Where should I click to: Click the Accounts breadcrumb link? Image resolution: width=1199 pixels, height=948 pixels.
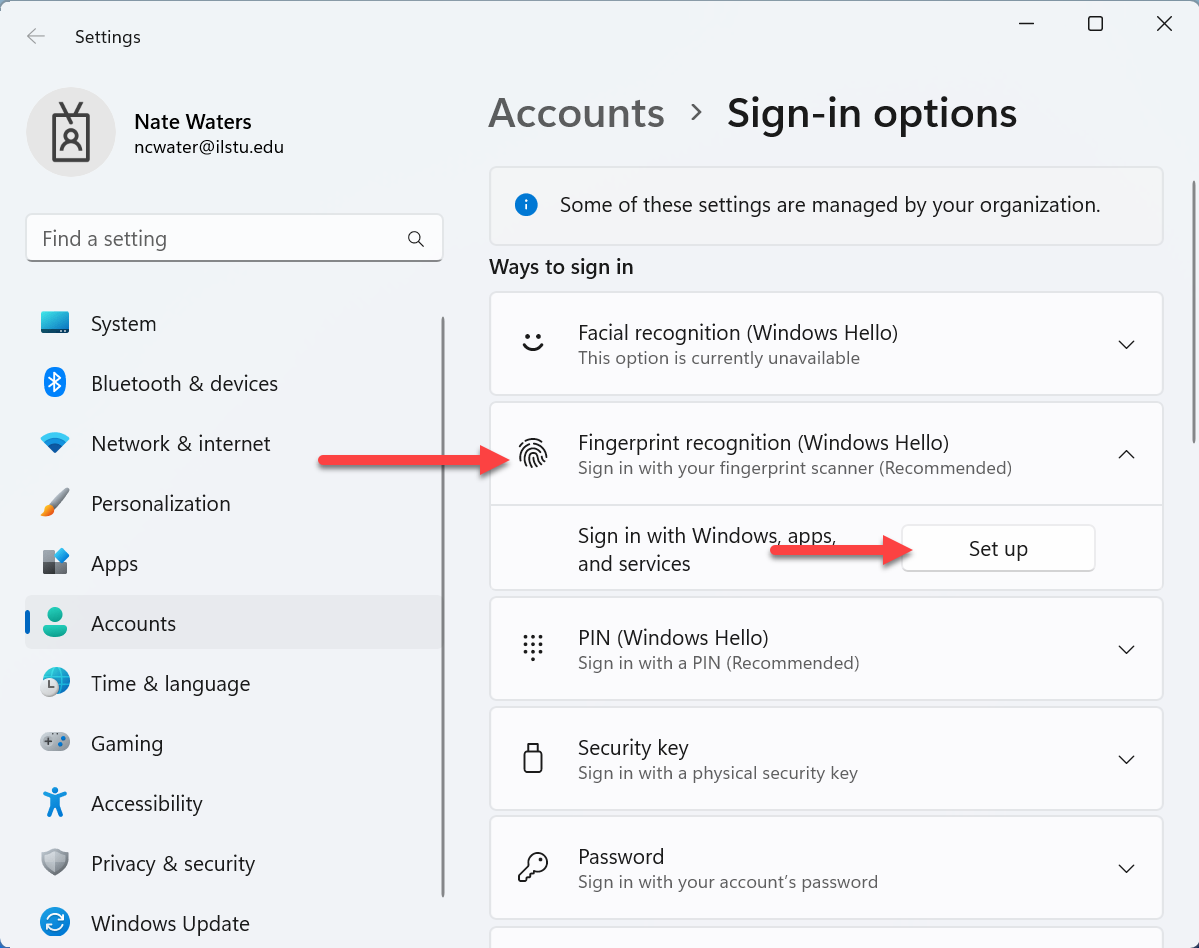tap(576, 113)
